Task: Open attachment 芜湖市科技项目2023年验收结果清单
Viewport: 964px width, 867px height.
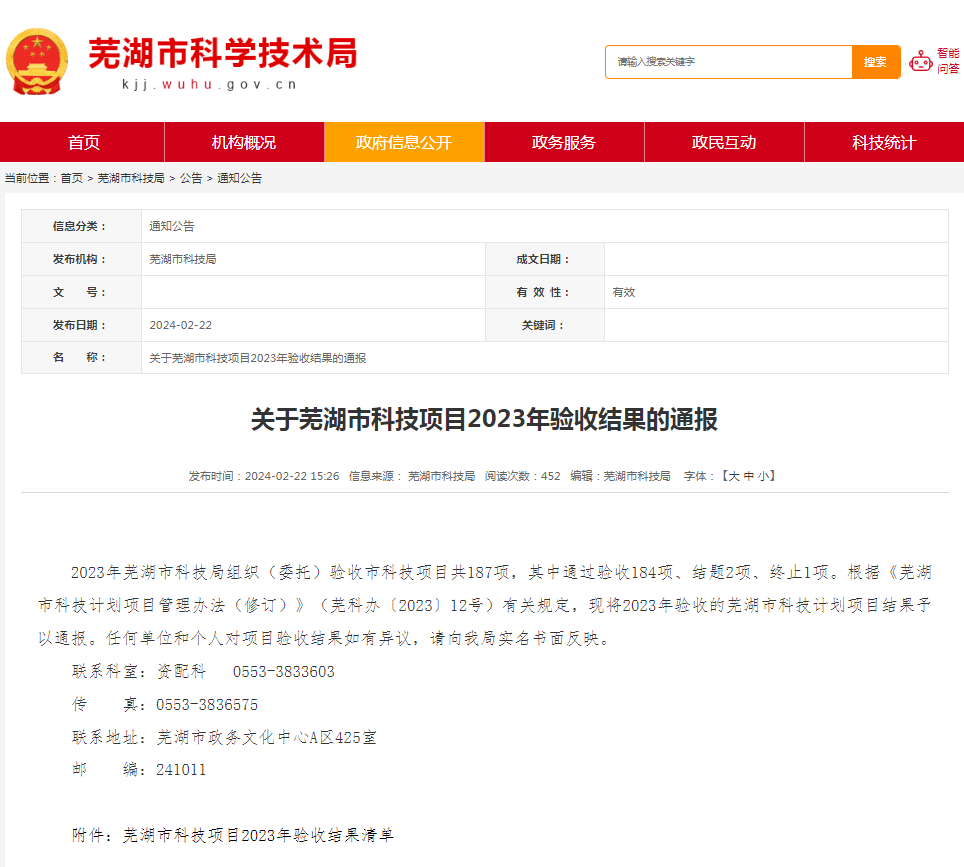Action: pos(258,834)
